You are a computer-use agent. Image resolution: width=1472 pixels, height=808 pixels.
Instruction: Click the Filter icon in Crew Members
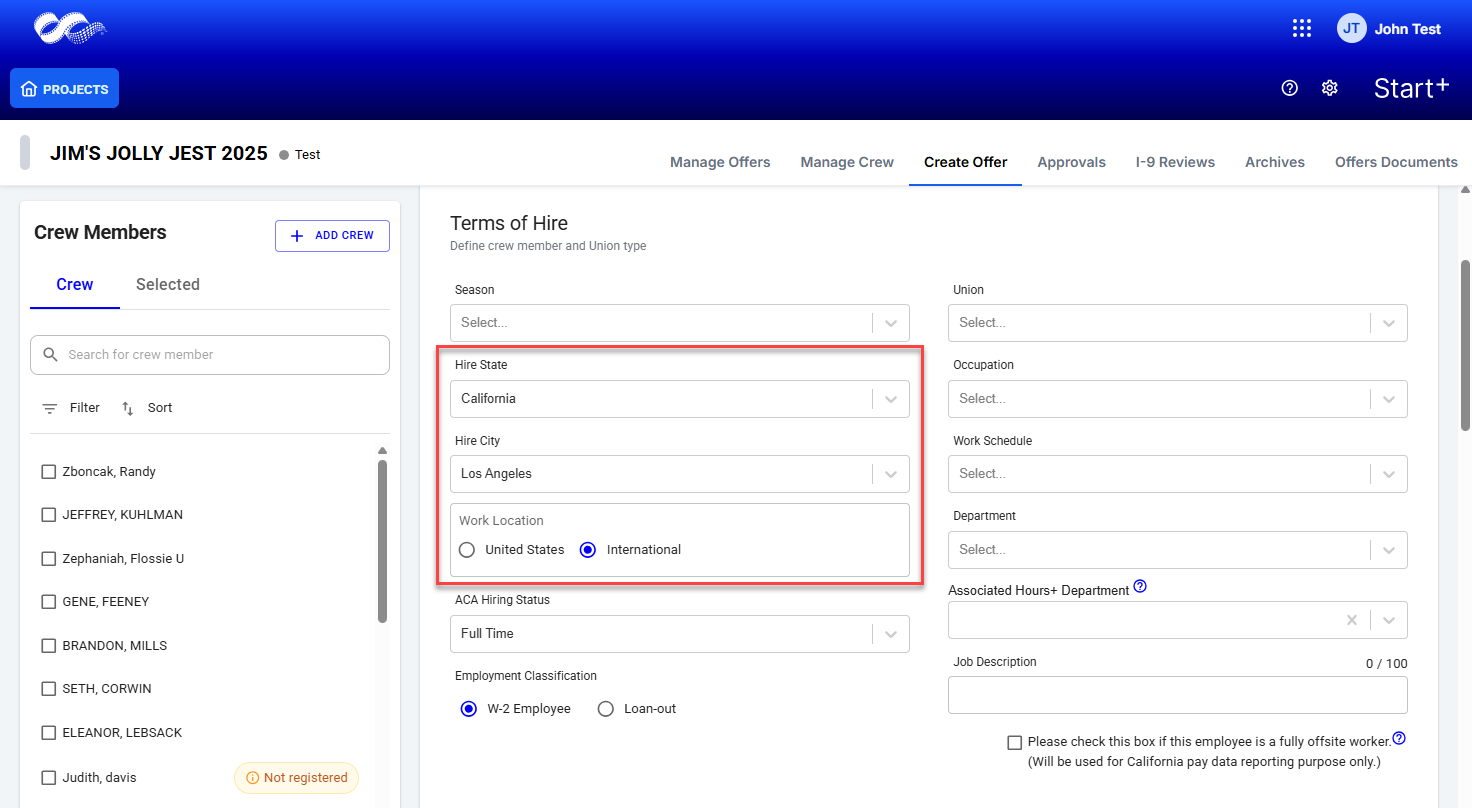point(50,408)
